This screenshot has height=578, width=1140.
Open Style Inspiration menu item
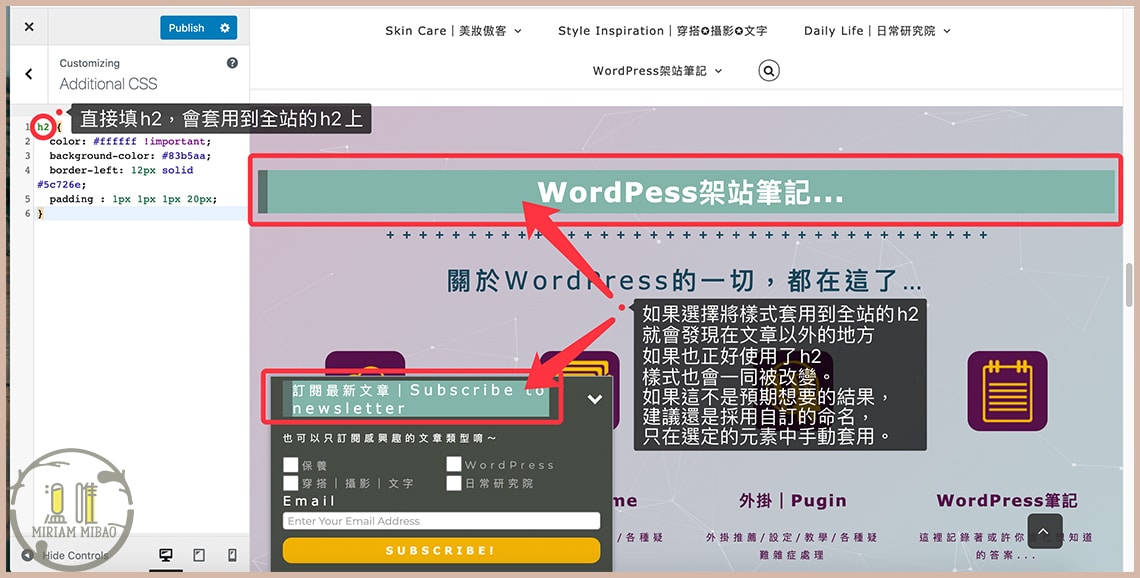pyautogui.click(x=662, y=31)
